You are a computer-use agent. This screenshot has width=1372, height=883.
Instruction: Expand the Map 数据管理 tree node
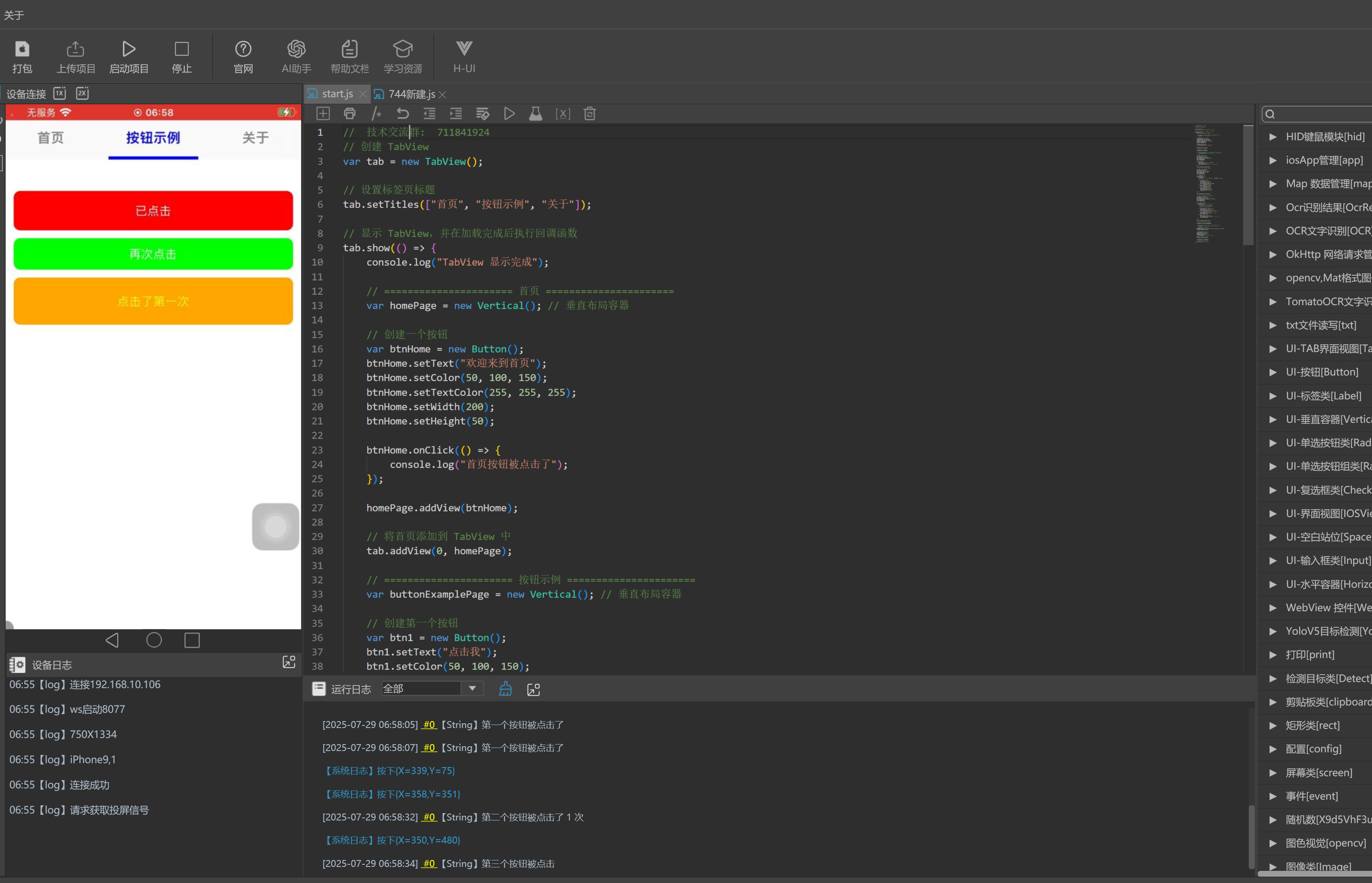(x=1273, y=184)
